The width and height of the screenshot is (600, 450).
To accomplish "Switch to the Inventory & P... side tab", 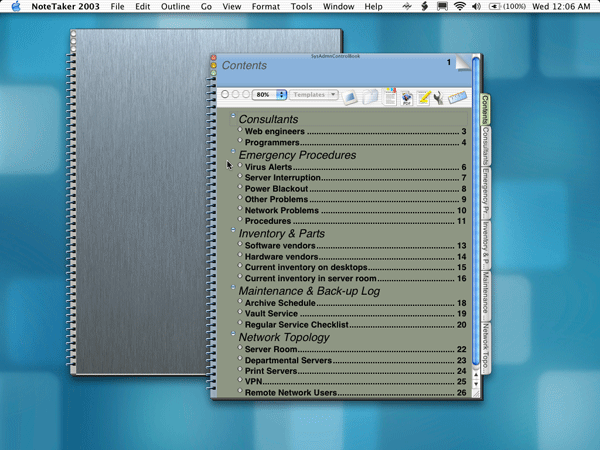I will point(485,245).
